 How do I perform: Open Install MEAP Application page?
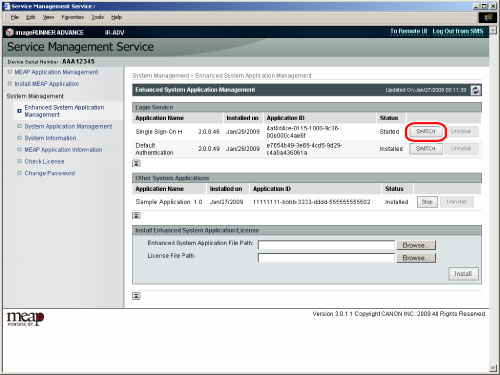[47, 84]
